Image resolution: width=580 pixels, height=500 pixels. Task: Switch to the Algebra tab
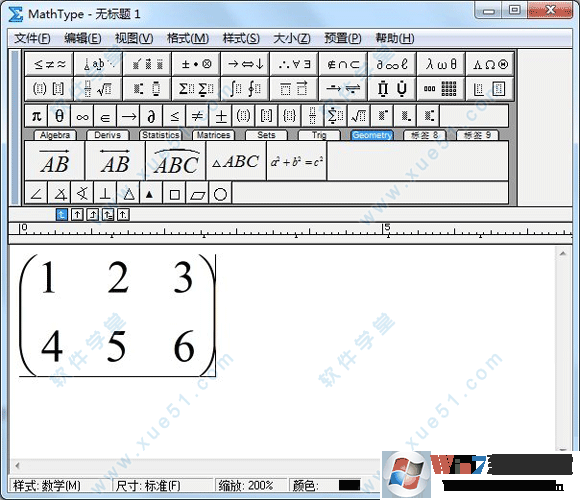(x=55, y=135)
